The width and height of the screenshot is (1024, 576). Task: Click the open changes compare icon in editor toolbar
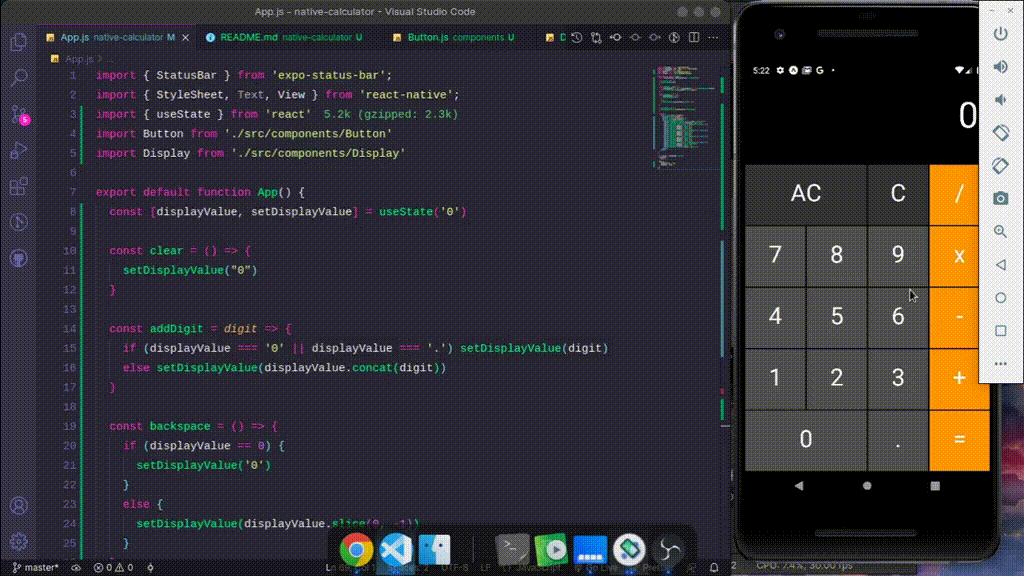pos(596,38)
